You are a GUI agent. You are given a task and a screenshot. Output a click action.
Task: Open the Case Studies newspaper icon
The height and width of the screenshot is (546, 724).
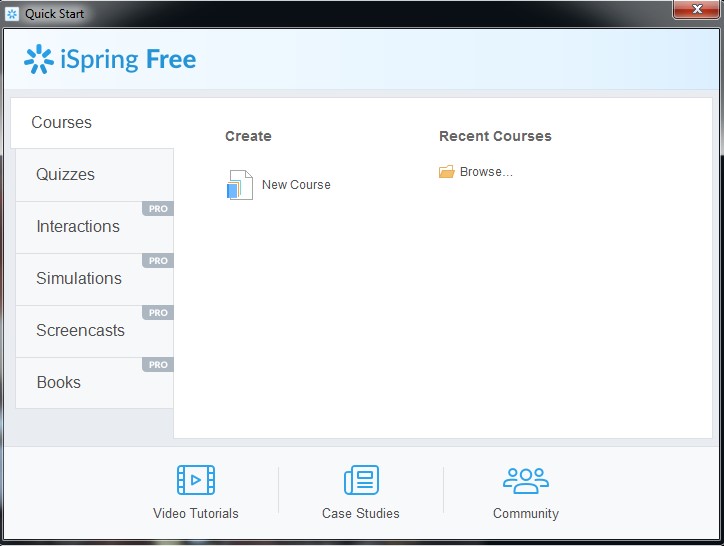361,479
